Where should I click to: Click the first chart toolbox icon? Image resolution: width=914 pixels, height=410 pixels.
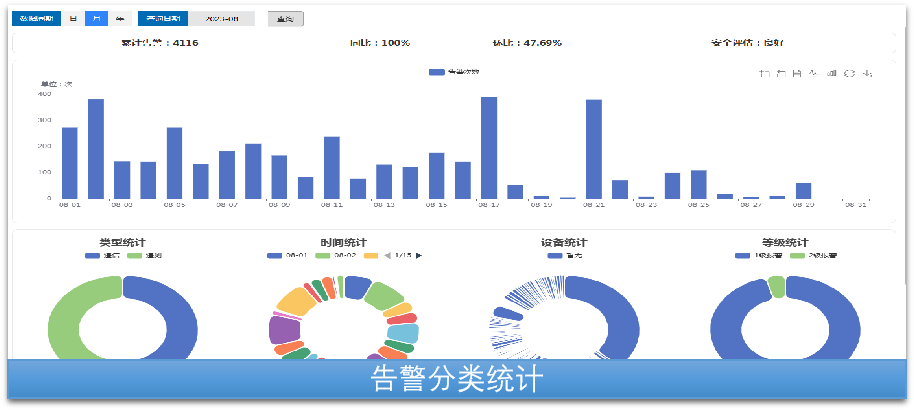[764, 73]
